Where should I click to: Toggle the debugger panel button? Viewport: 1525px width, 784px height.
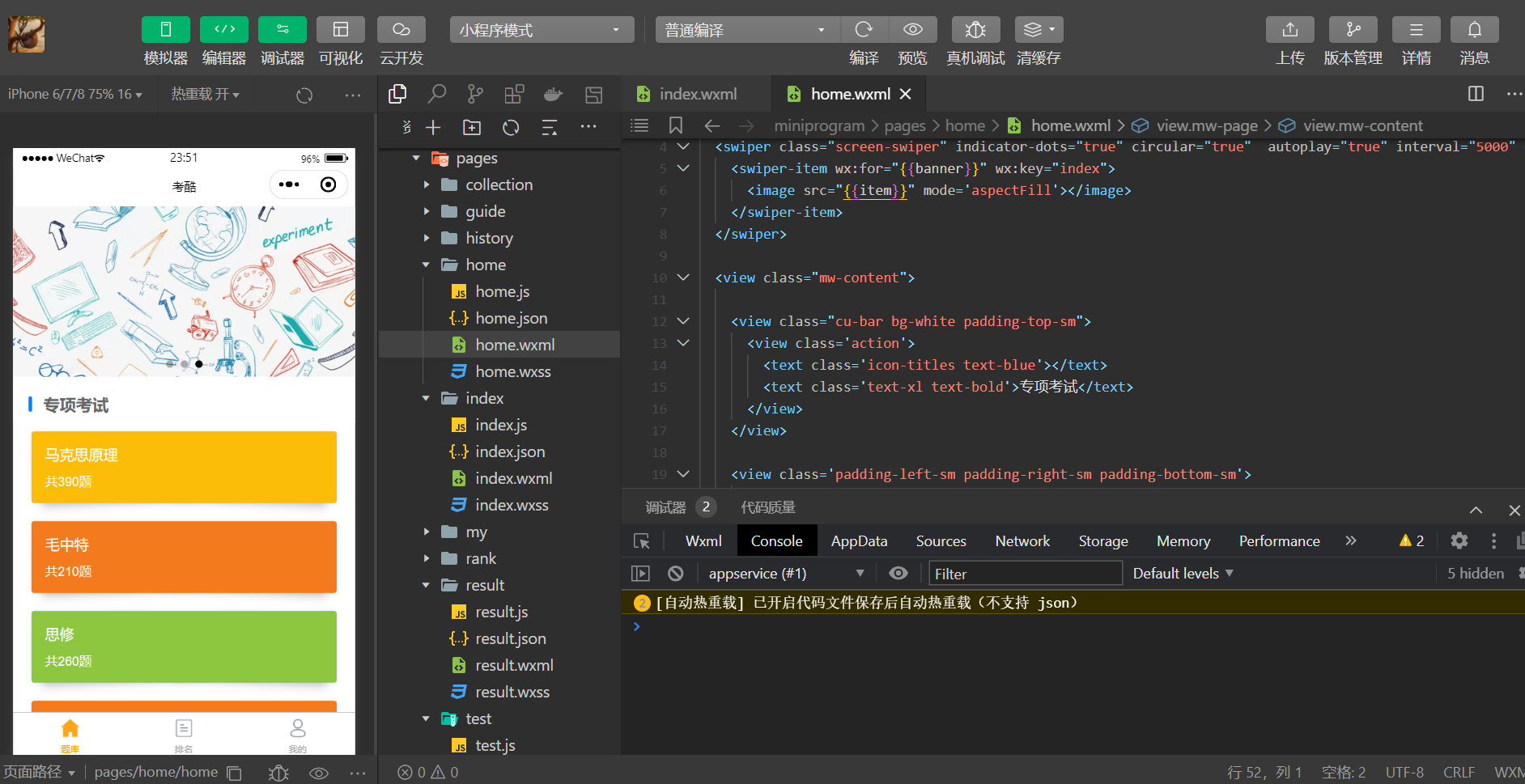point(282,30)
